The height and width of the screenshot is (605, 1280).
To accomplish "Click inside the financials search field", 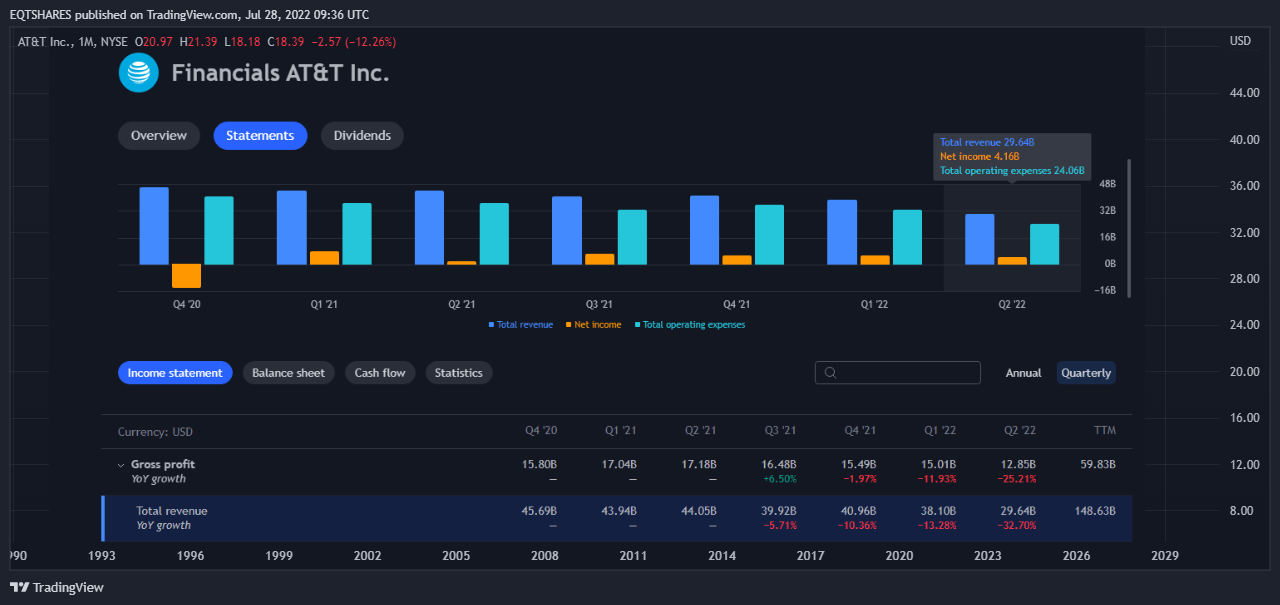I will 897,373.
